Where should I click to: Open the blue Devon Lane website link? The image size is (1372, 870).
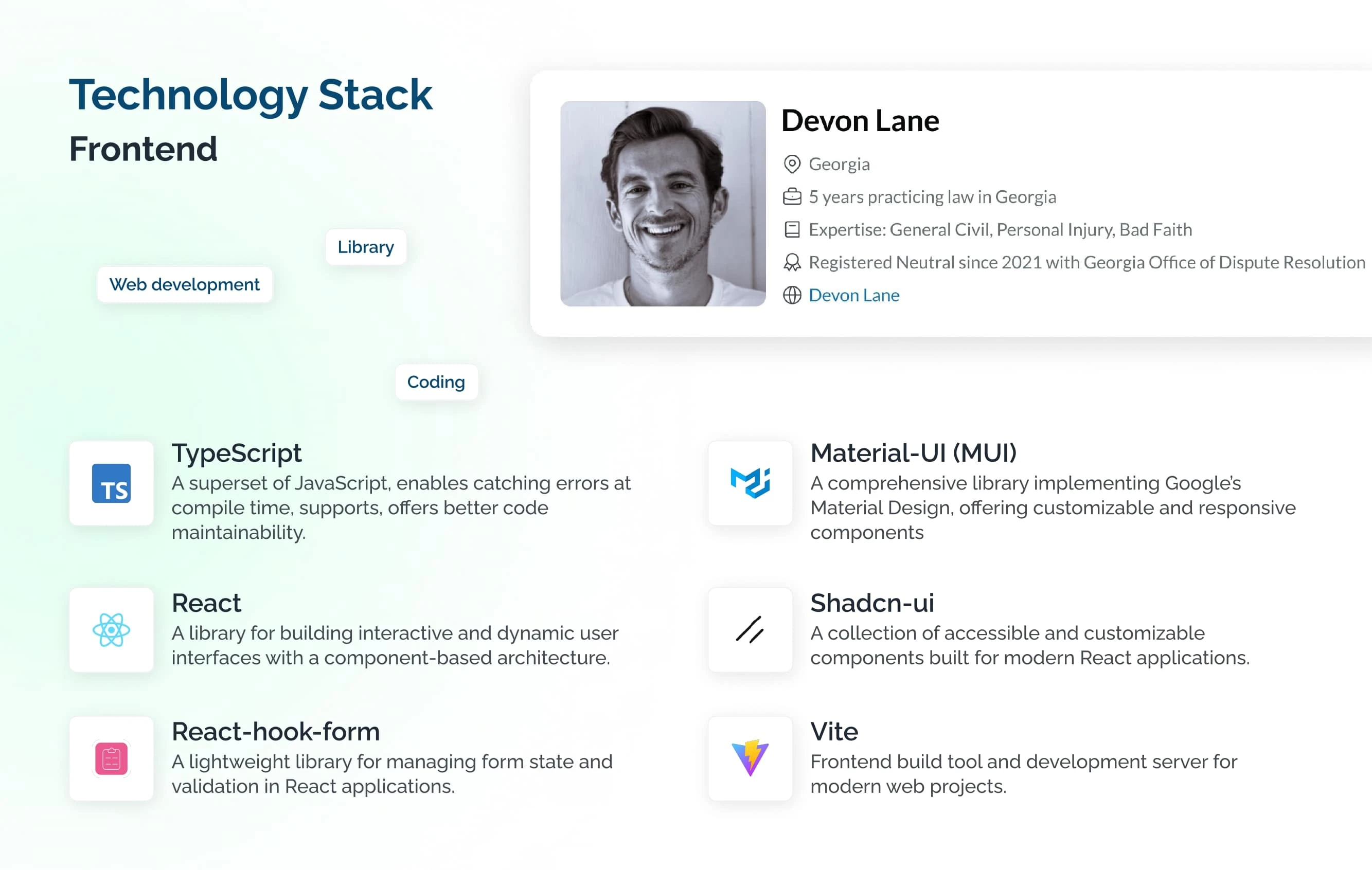[854, 296]
